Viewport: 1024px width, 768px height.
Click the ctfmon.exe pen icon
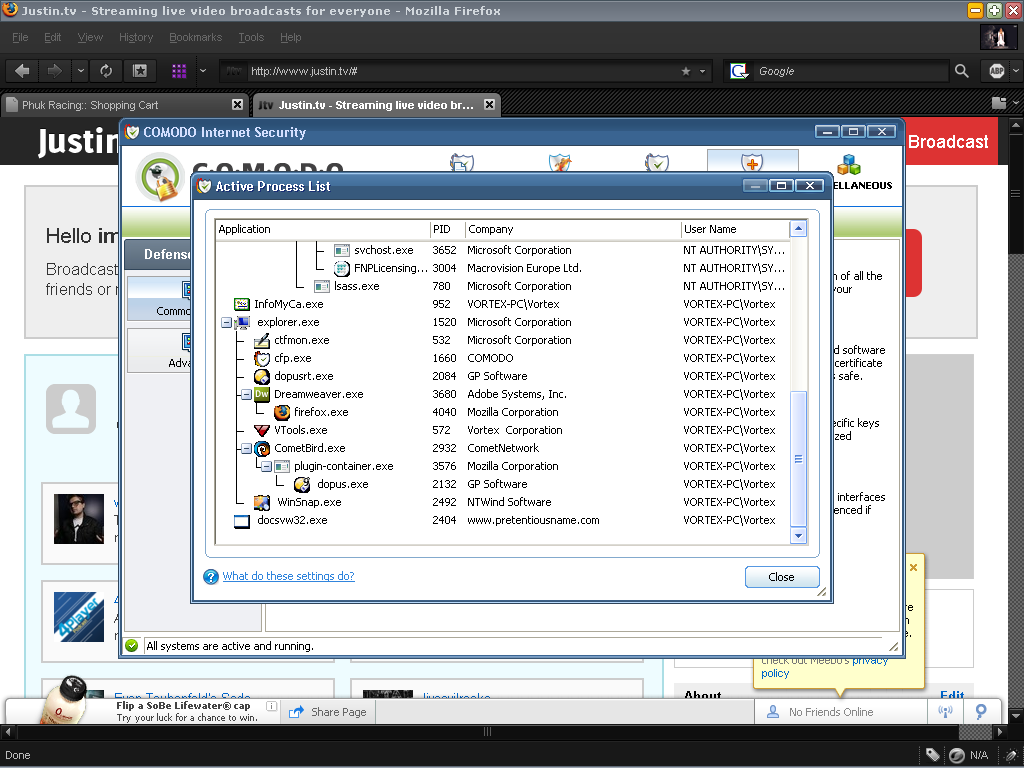click(x=262, y=340)
